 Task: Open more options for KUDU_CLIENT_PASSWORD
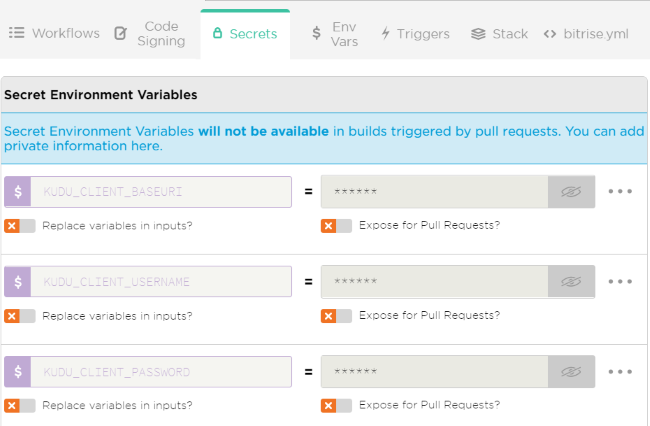[621, 372]
